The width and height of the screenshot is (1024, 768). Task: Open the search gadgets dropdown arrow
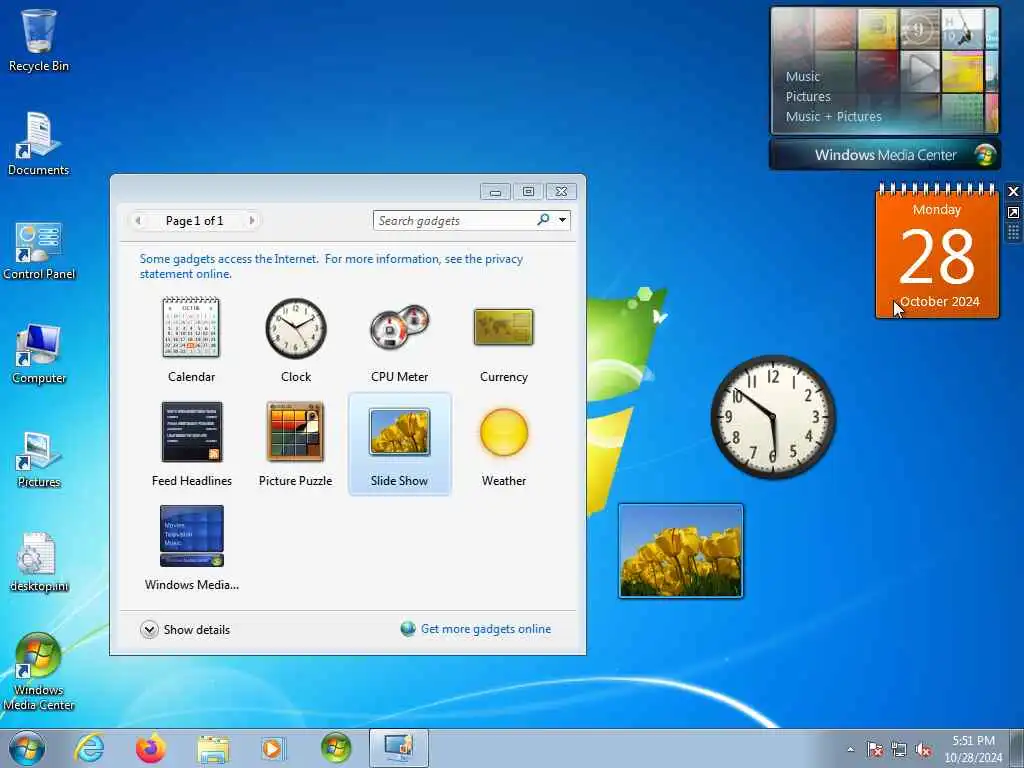click(x=562, y=220)
